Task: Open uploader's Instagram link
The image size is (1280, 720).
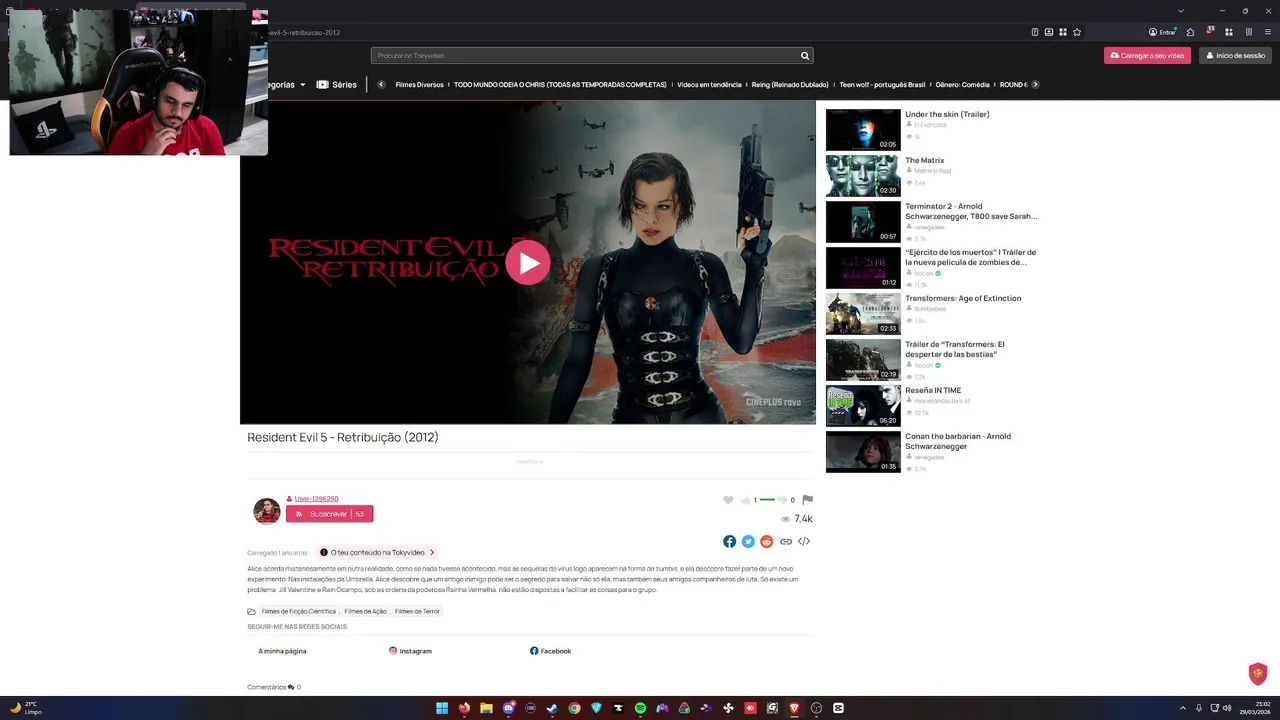Action: pyautogui.click(x=410, y=651)
